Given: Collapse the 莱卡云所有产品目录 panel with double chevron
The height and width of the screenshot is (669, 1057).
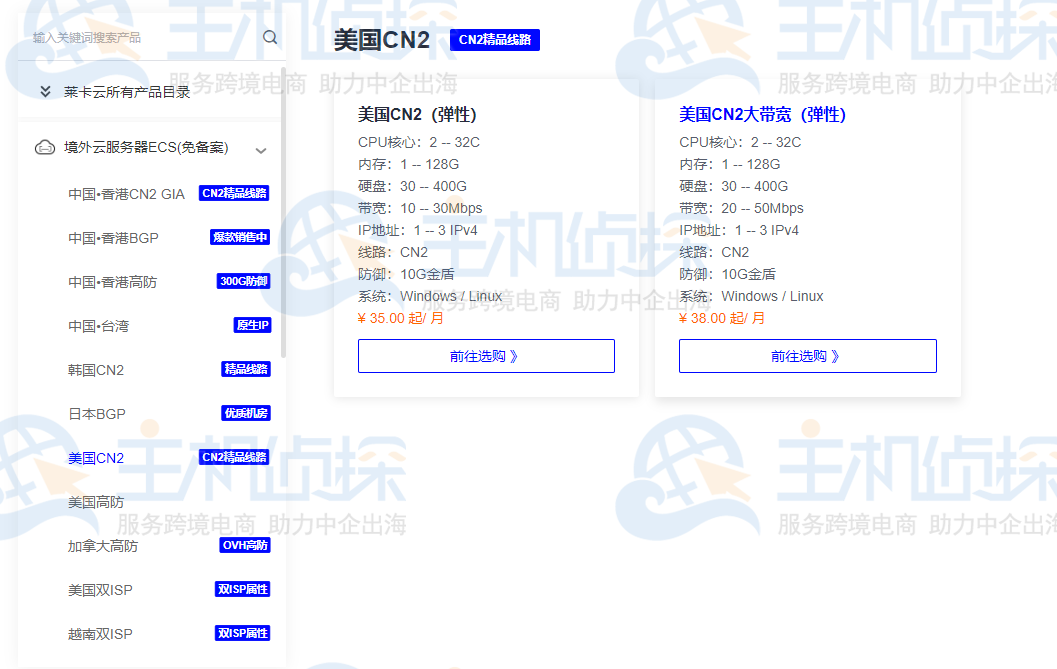Looking at the screenshot, I should pos(45,90).
